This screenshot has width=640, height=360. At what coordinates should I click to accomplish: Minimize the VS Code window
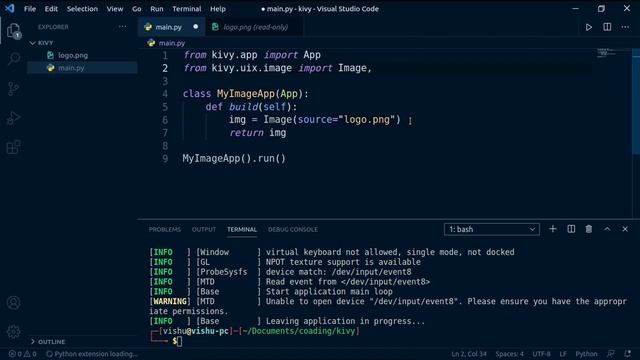pyautogui.click(x=575, y=9)
